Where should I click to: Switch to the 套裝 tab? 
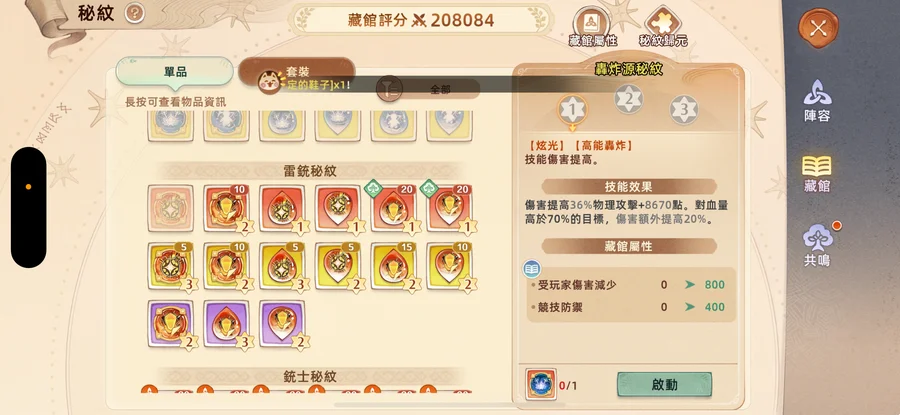click(x=297, y=71)
